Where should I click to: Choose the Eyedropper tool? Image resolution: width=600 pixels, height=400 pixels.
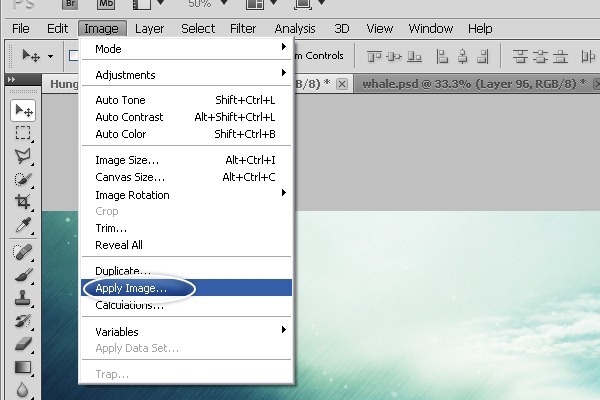23,223
